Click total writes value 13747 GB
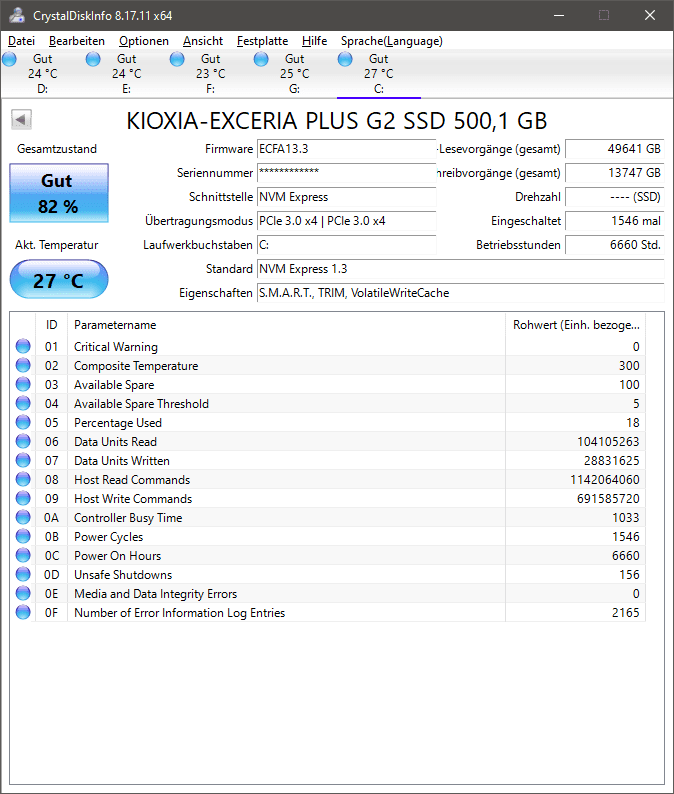The width and height of the screenshot is (674, 794). point(615,173)
